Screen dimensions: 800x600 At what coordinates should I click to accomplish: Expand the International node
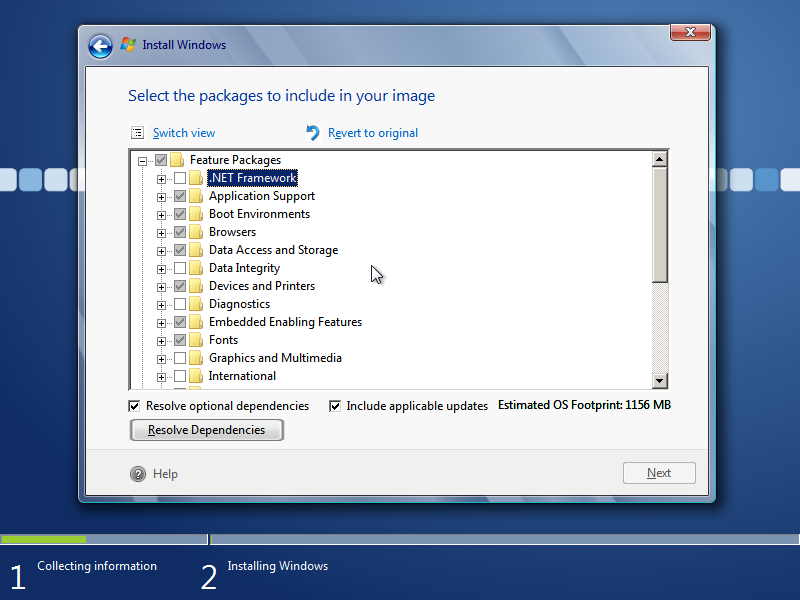click(x=161, y=377)
